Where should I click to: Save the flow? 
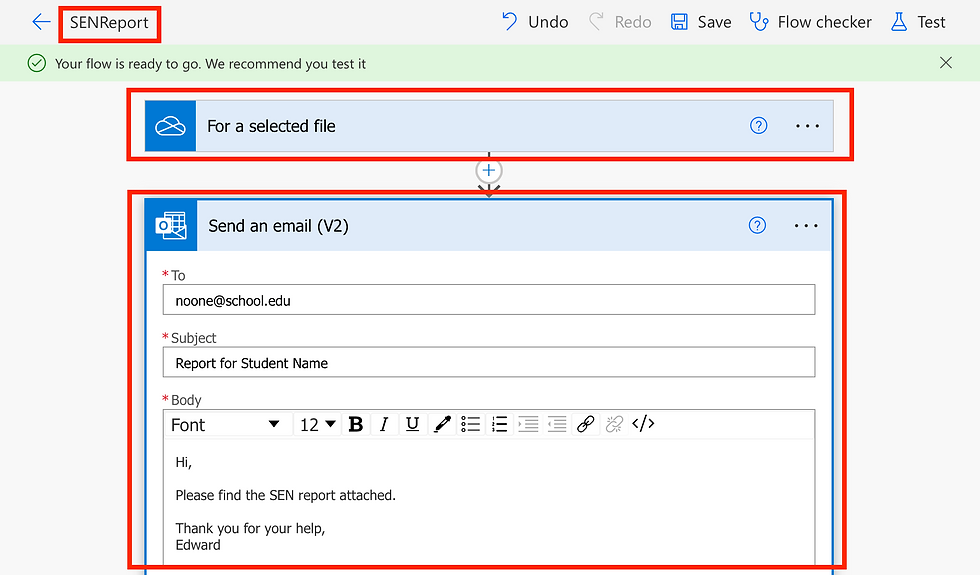coord(701,22)
